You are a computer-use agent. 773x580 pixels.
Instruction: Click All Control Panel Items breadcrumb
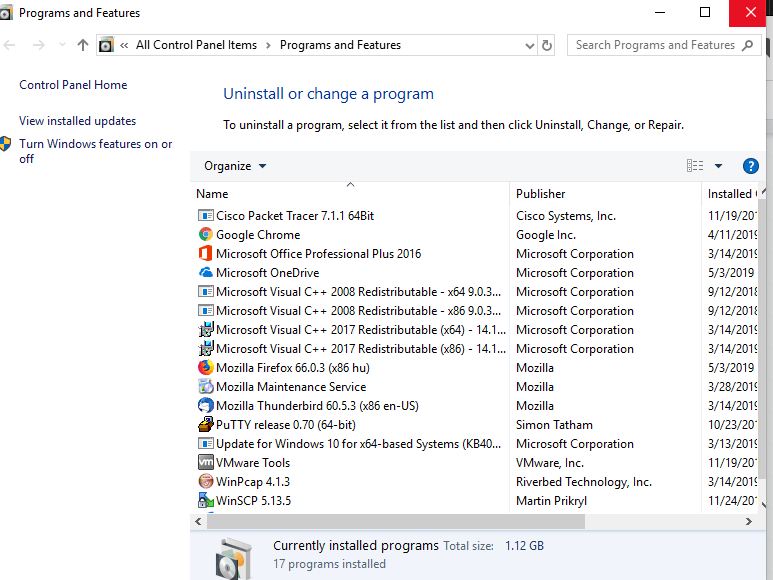click(x=196, y=45)
